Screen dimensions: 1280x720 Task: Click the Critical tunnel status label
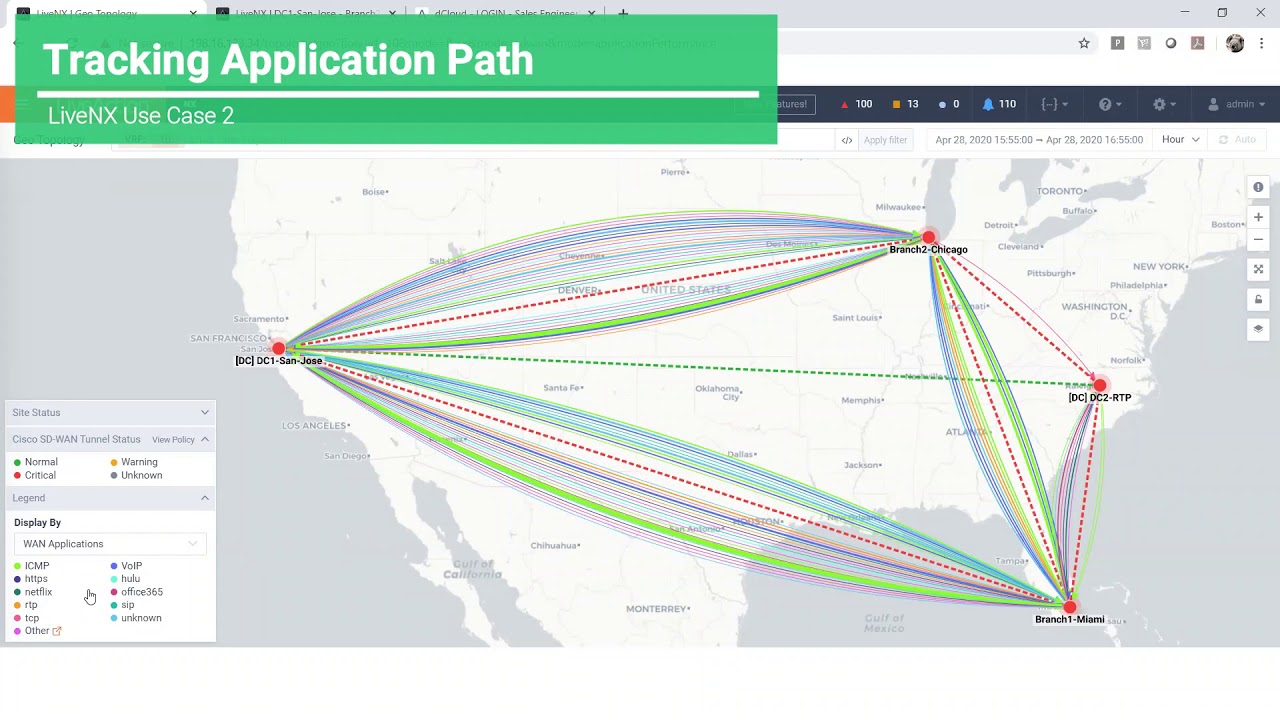[40, 475]
